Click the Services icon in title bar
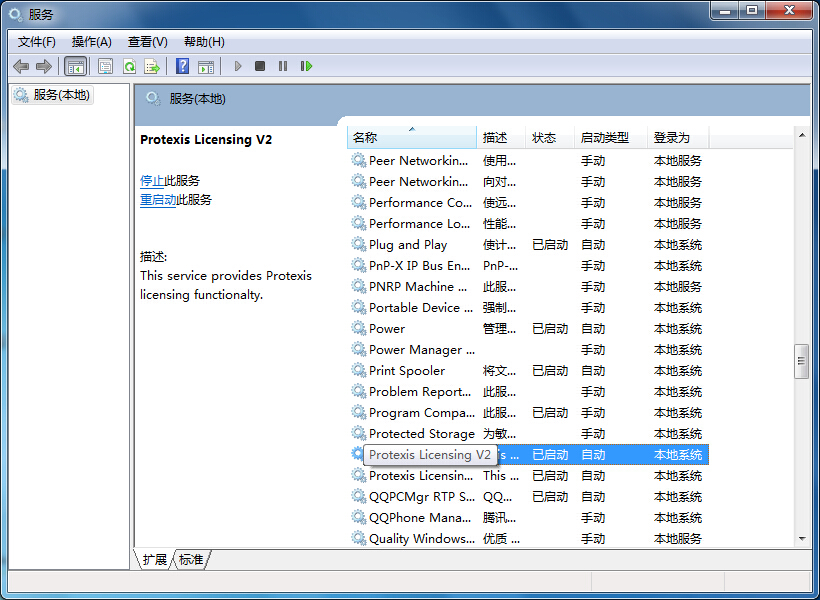The width and height of the screenshot is (820, 600). pos(16,14)
